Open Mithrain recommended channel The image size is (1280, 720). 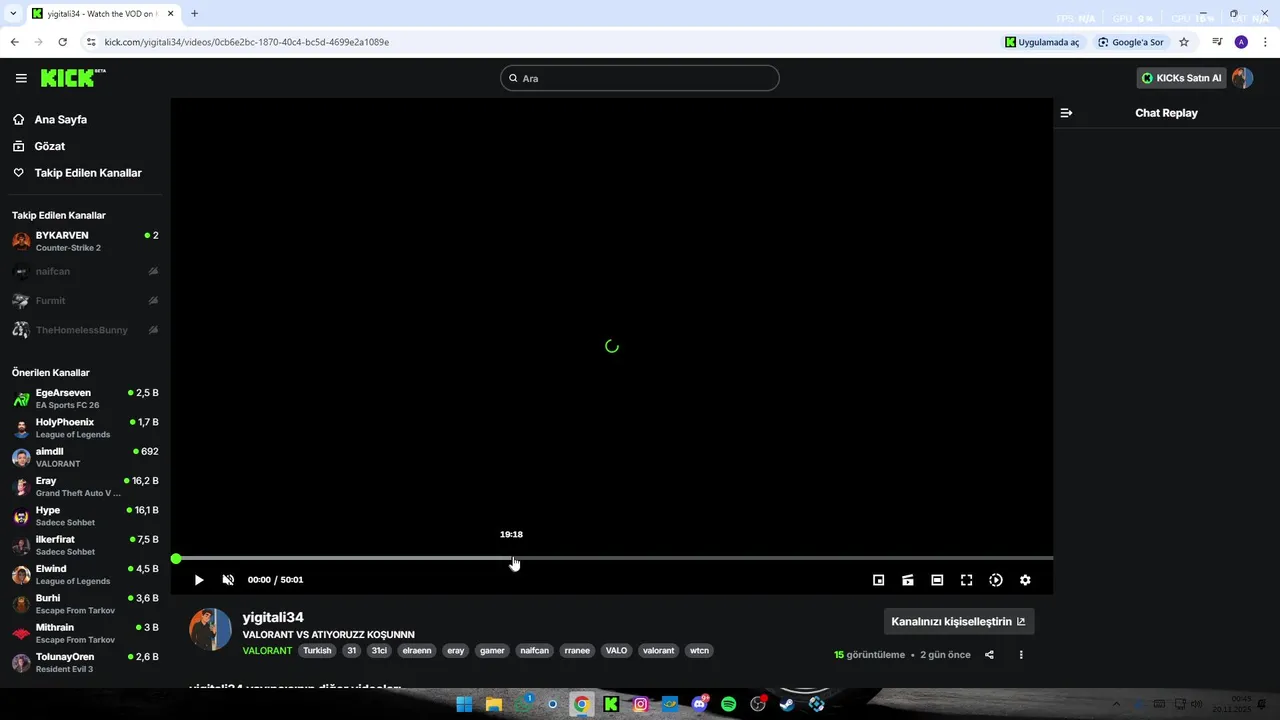pos(85,633)
